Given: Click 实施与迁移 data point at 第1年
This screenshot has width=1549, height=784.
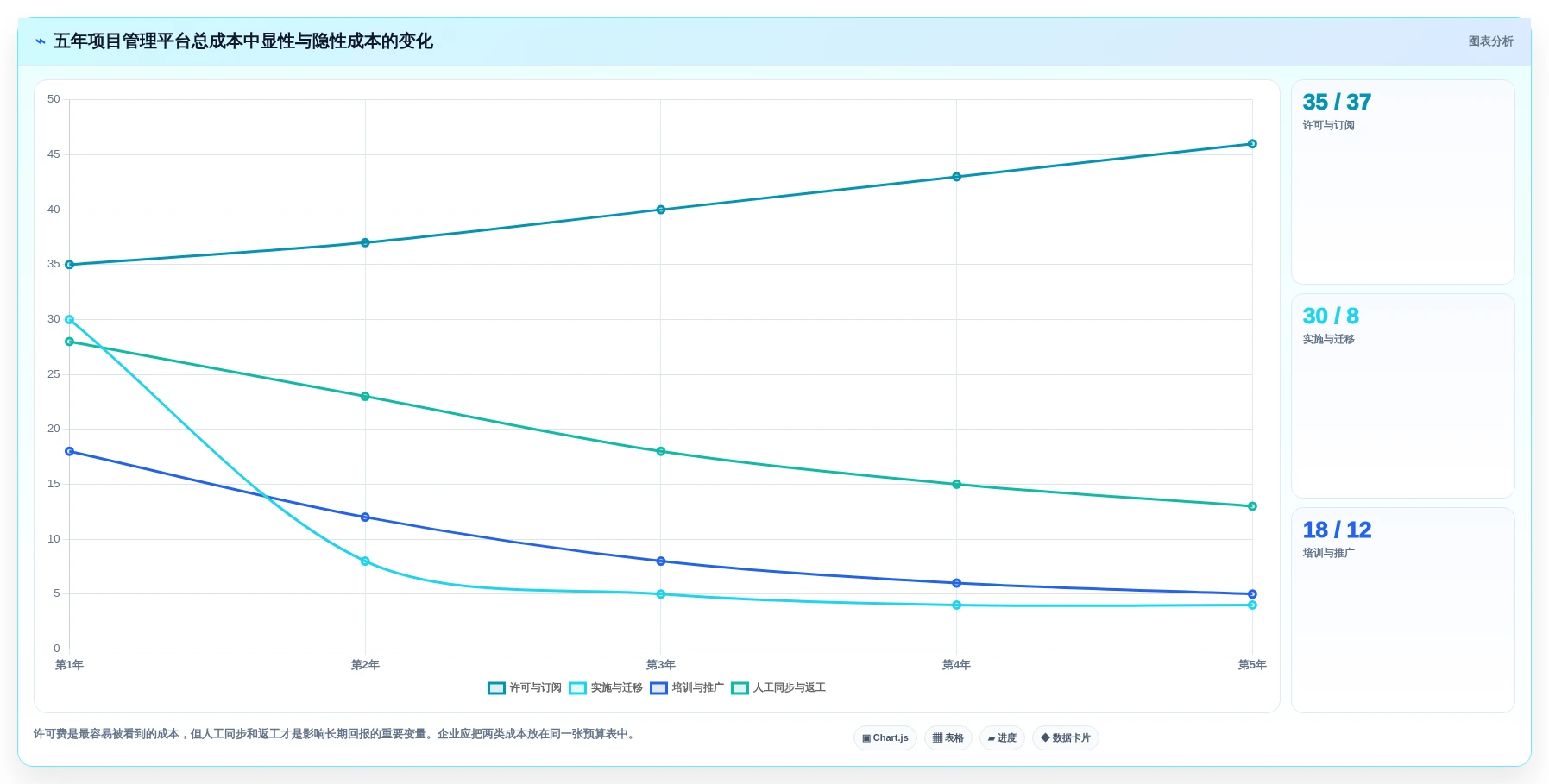Looking at the screenshot, I should (70, 319).
